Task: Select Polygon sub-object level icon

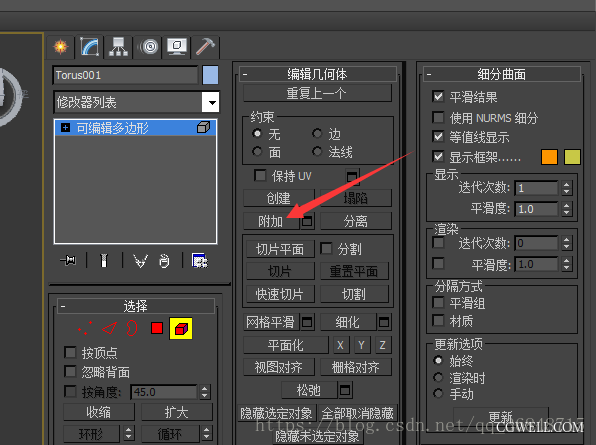Action: (x=157, y=328)
